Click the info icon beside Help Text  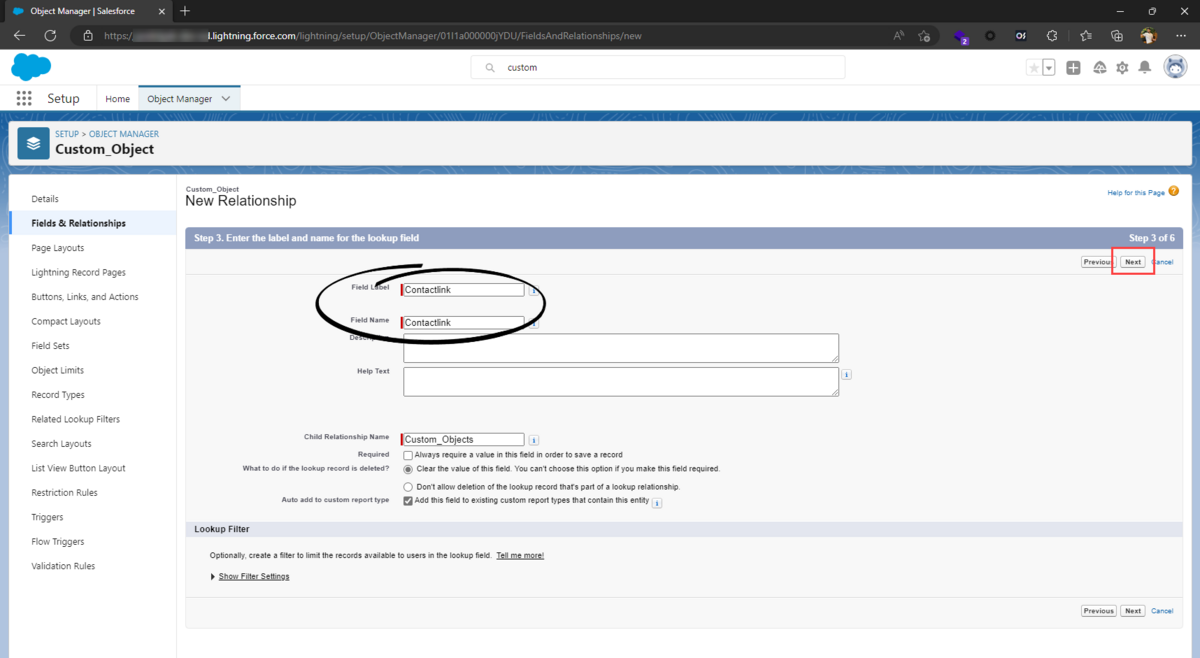coord(847,375)
